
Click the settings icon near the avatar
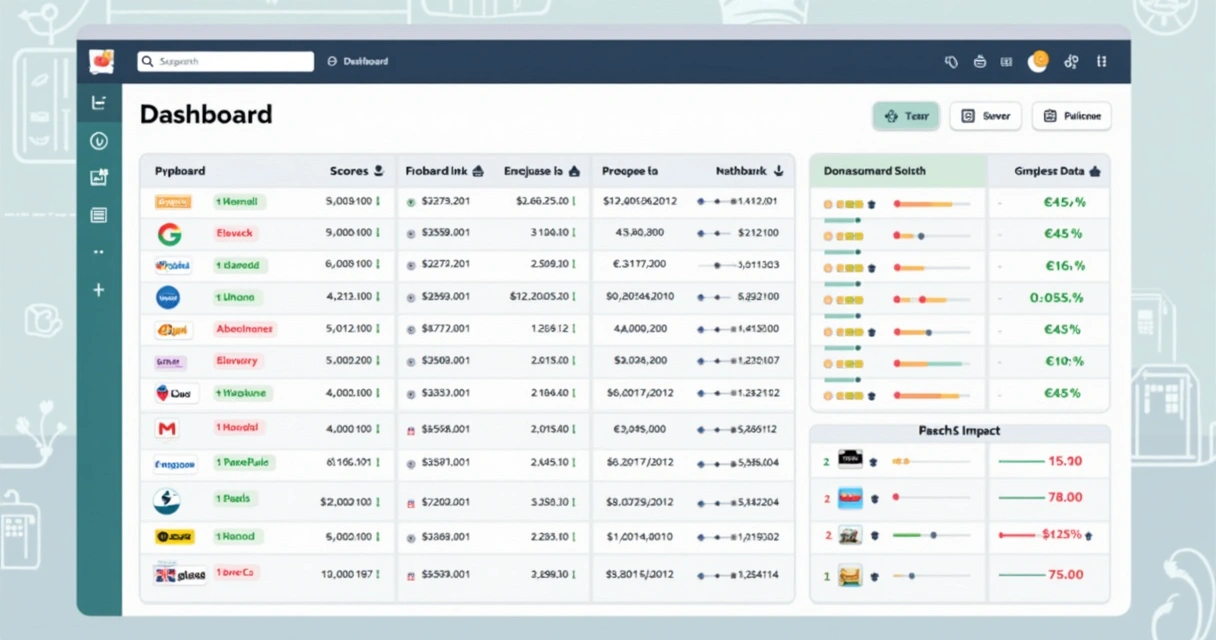coord(1071,61)
